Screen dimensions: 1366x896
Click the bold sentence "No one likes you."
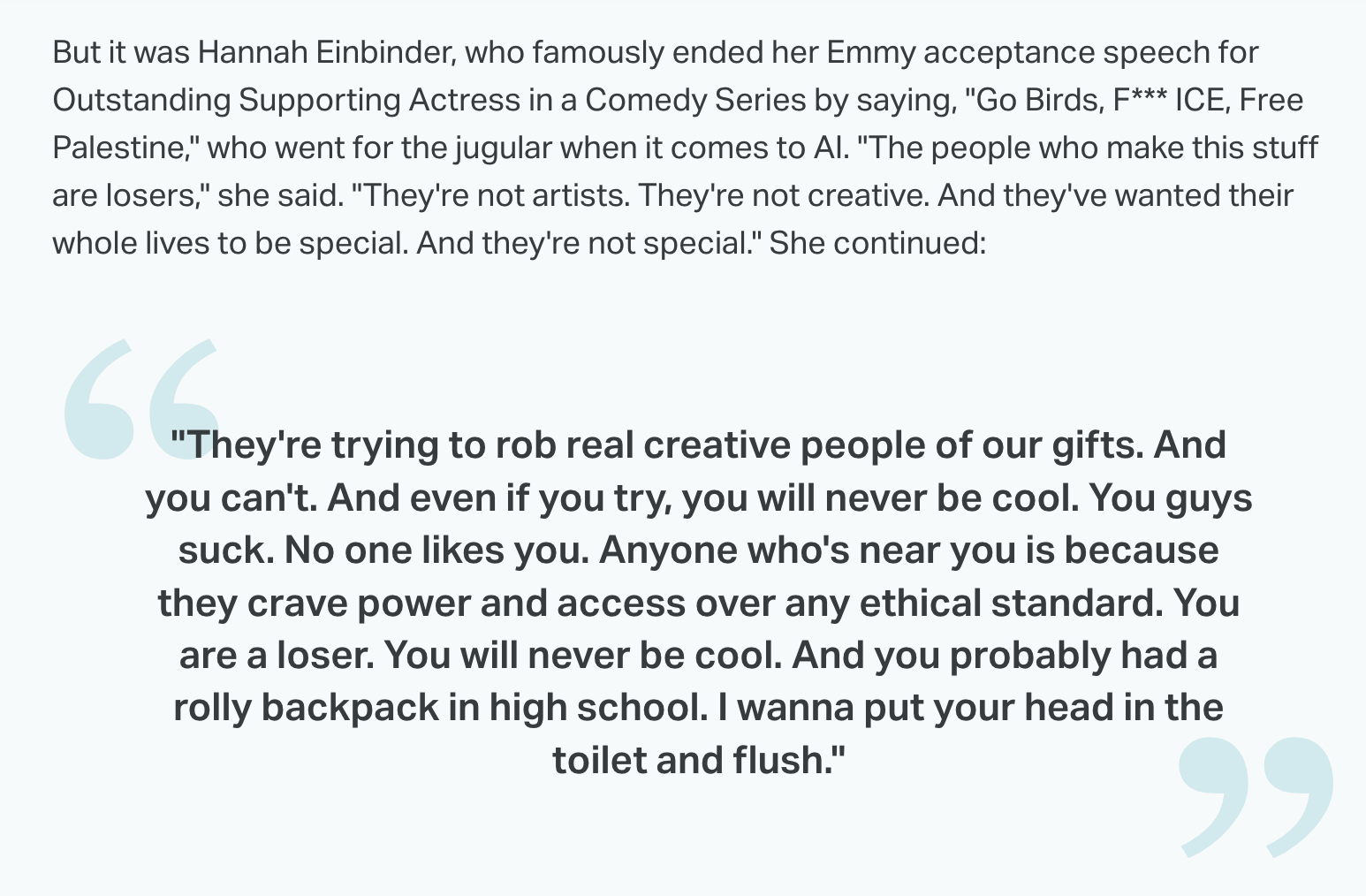[436, 551]
